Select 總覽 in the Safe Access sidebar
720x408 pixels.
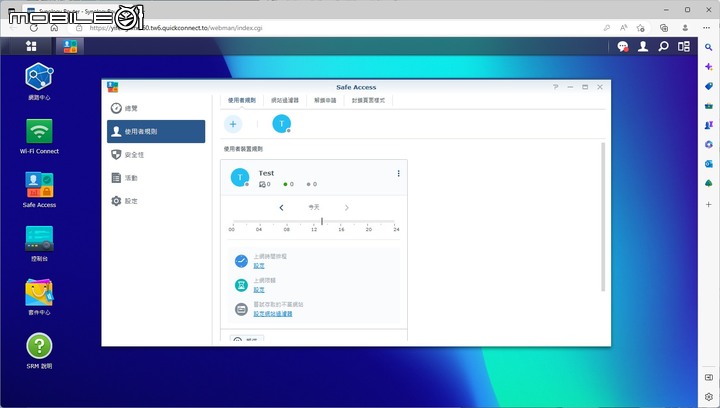[156, 108]
